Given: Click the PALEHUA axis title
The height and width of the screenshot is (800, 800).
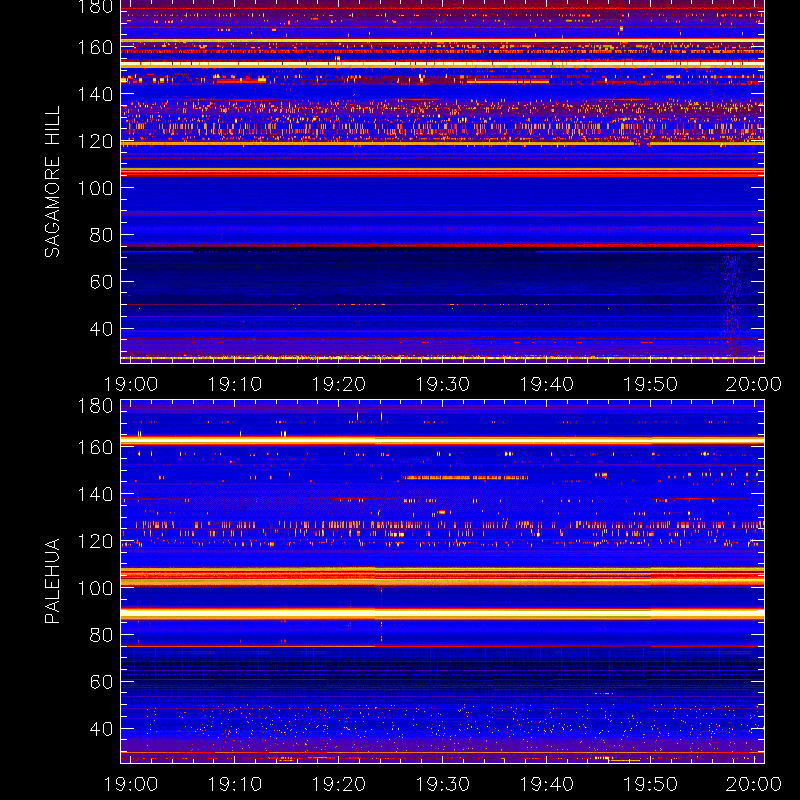Looking at the screenshot, I should (x=53, y=581).
